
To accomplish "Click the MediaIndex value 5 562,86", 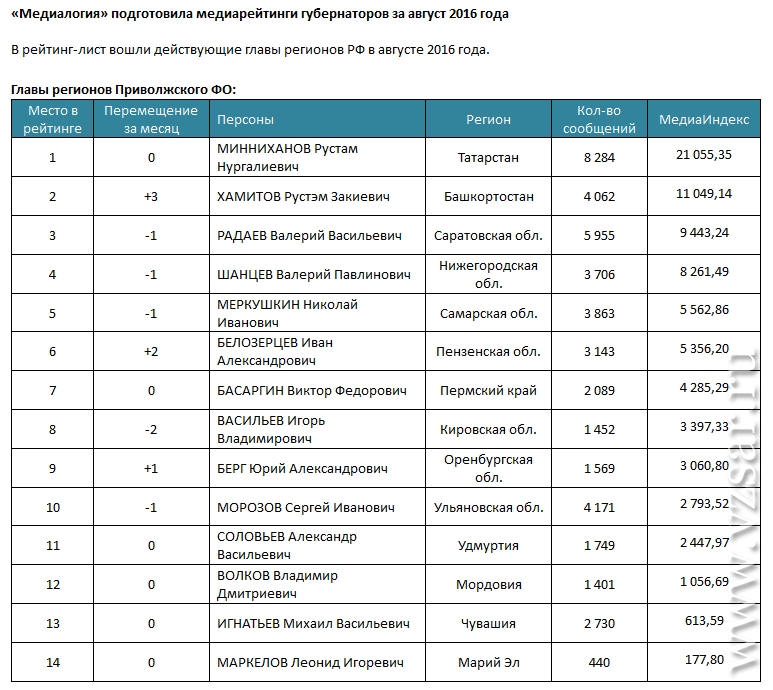I will [704, 310].
